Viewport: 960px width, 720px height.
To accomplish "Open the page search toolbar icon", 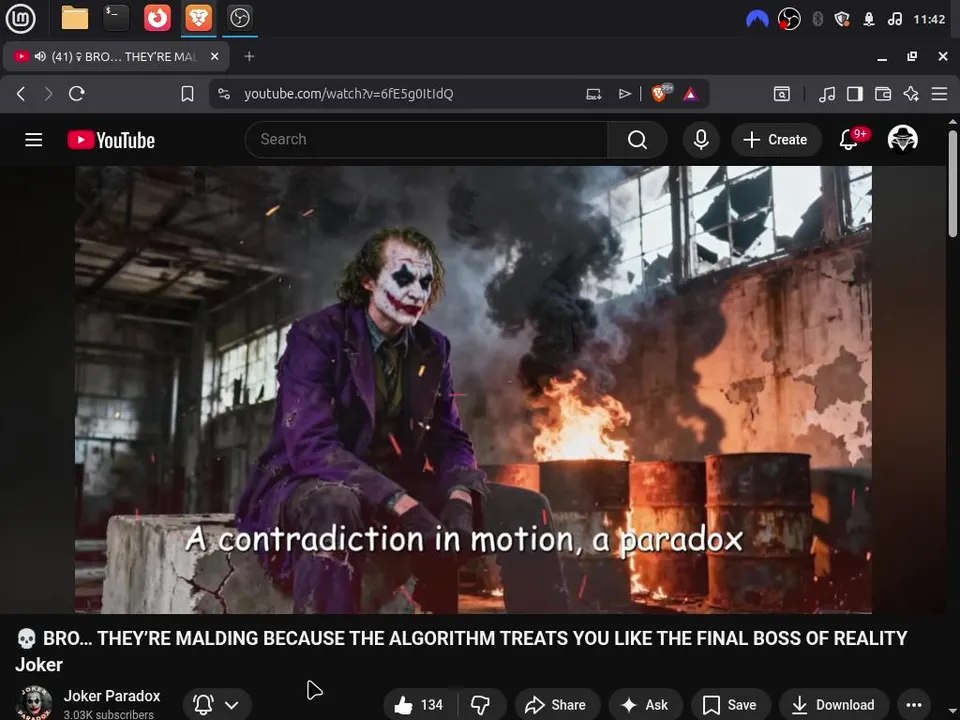I will (x=782, y=94).
